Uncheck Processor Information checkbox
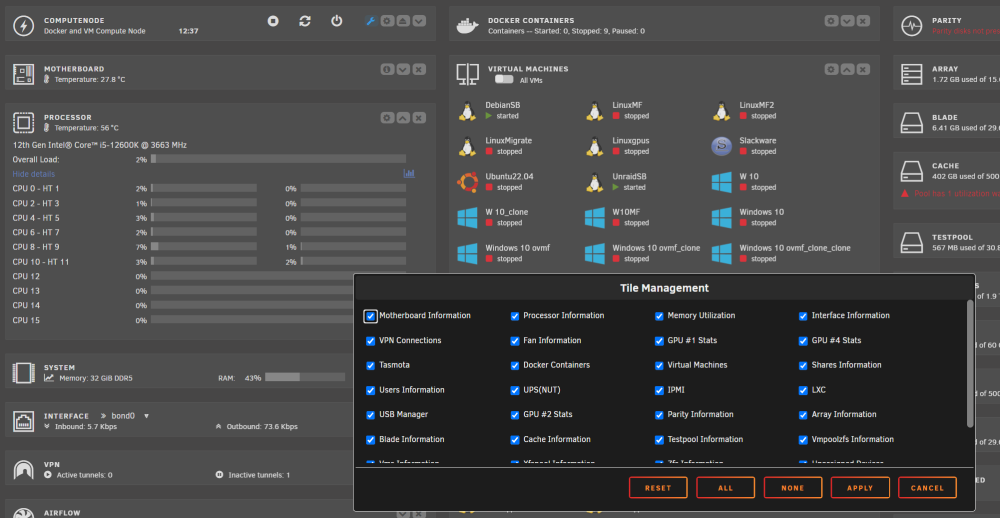Viewport: 1000px width, 518px height. click(x=515, y=316)
